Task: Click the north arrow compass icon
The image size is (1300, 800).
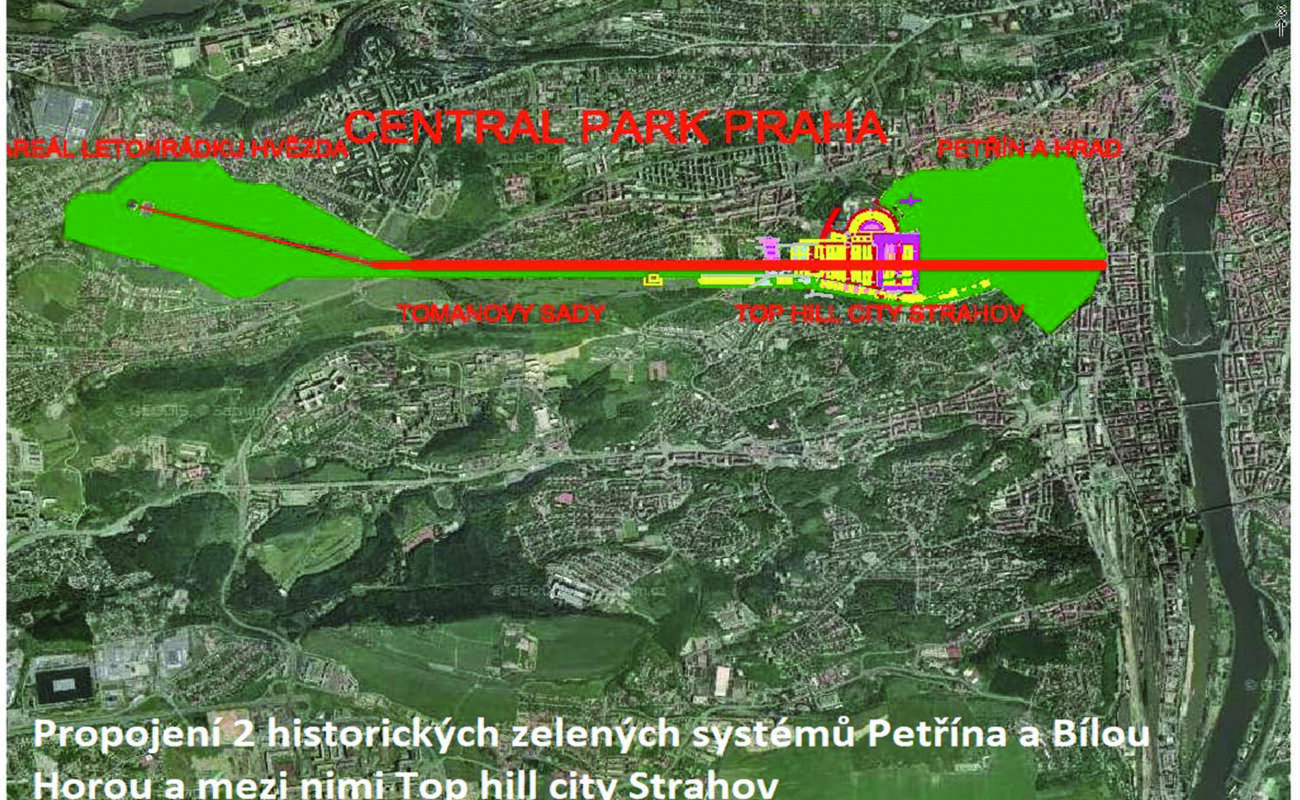Action: (1279, 20)
